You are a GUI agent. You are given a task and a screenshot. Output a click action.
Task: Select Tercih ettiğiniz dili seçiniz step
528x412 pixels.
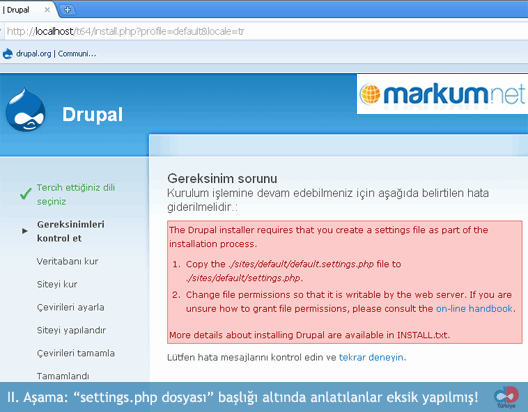(76, 194)
